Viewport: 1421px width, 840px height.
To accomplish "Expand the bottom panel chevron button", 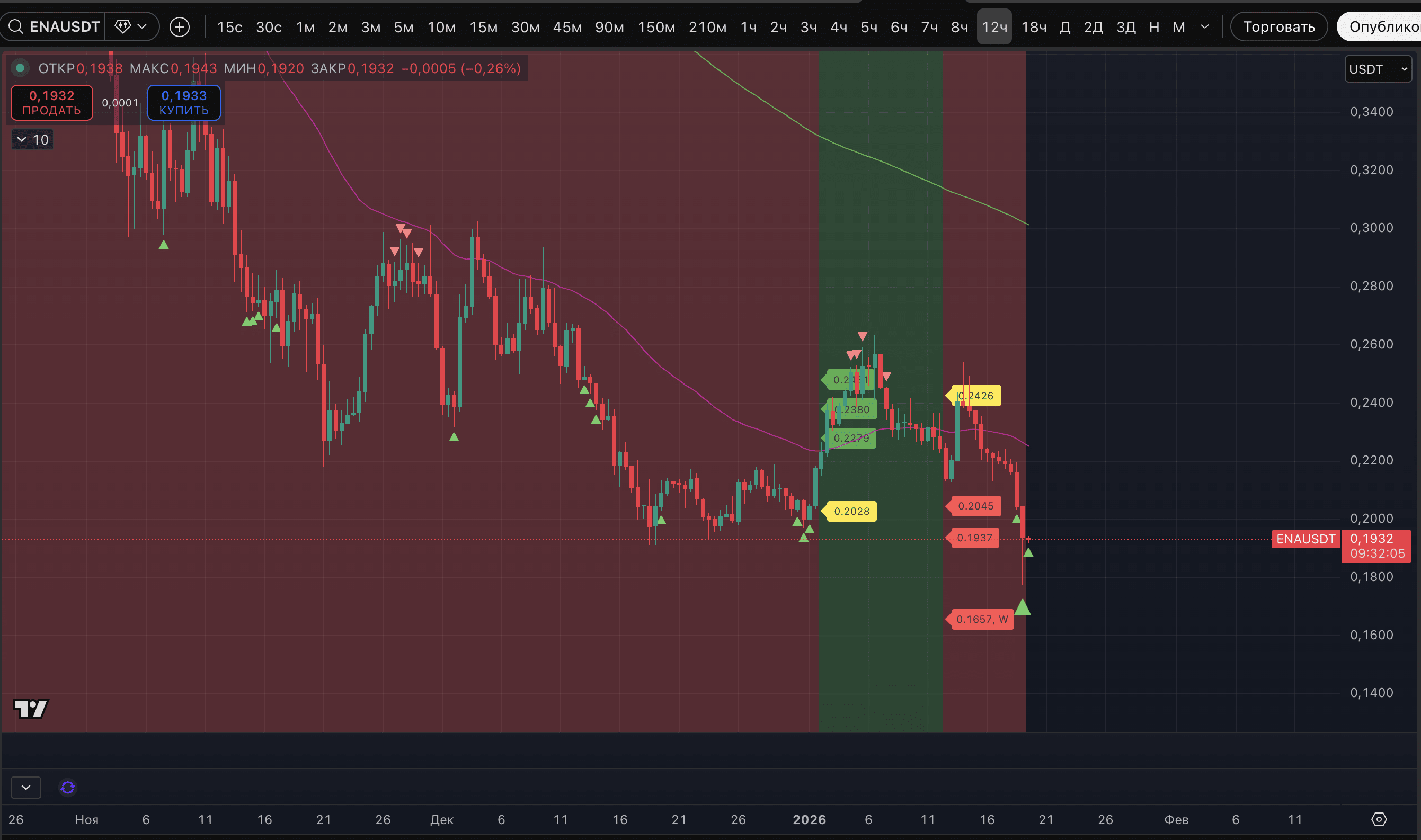I will [x=26, y=788].
